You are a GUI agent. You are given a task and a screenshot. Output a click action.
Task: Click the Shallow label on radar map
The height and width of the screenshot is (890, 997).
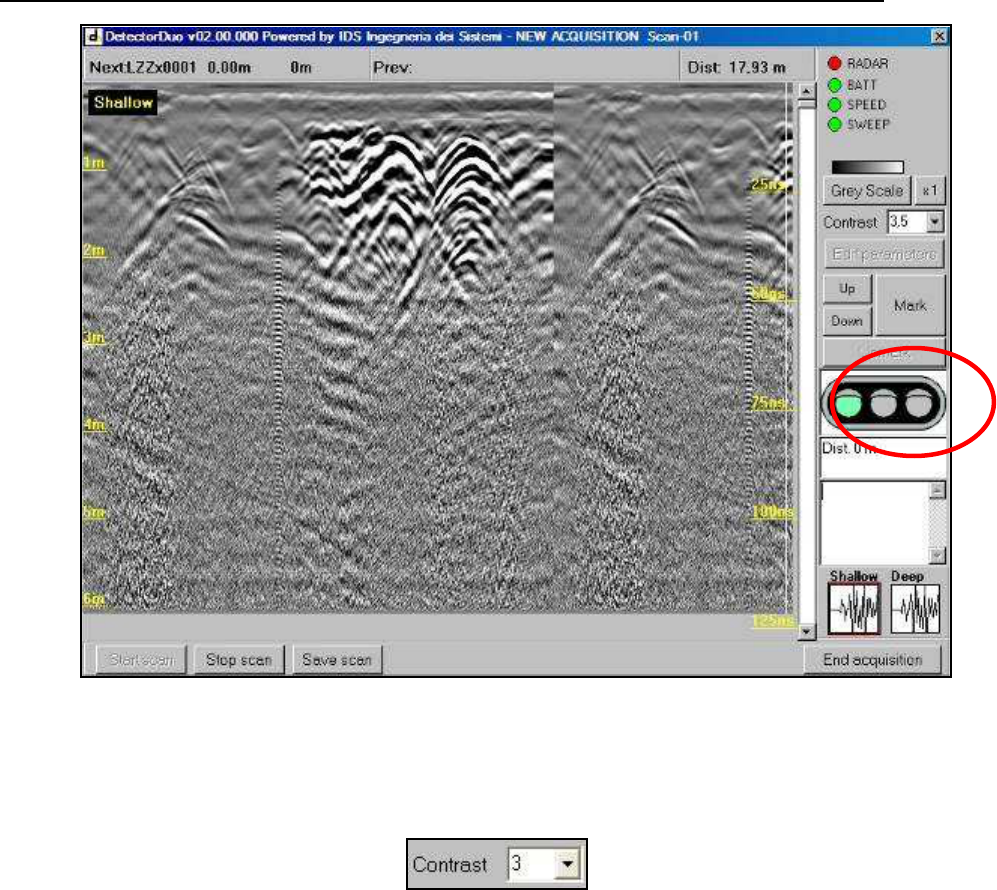point(123,102)
